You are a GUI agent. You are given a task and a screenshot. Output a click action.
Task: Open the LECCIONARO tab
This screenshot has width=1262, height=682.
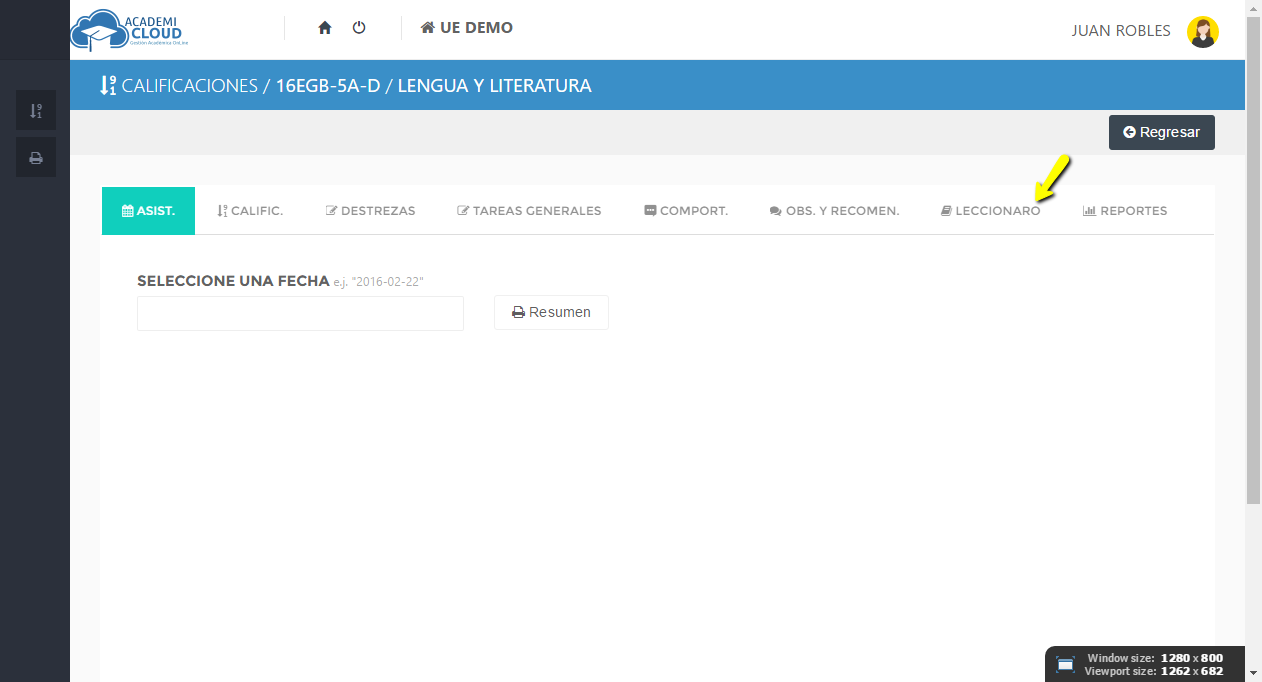coord(990,211)
